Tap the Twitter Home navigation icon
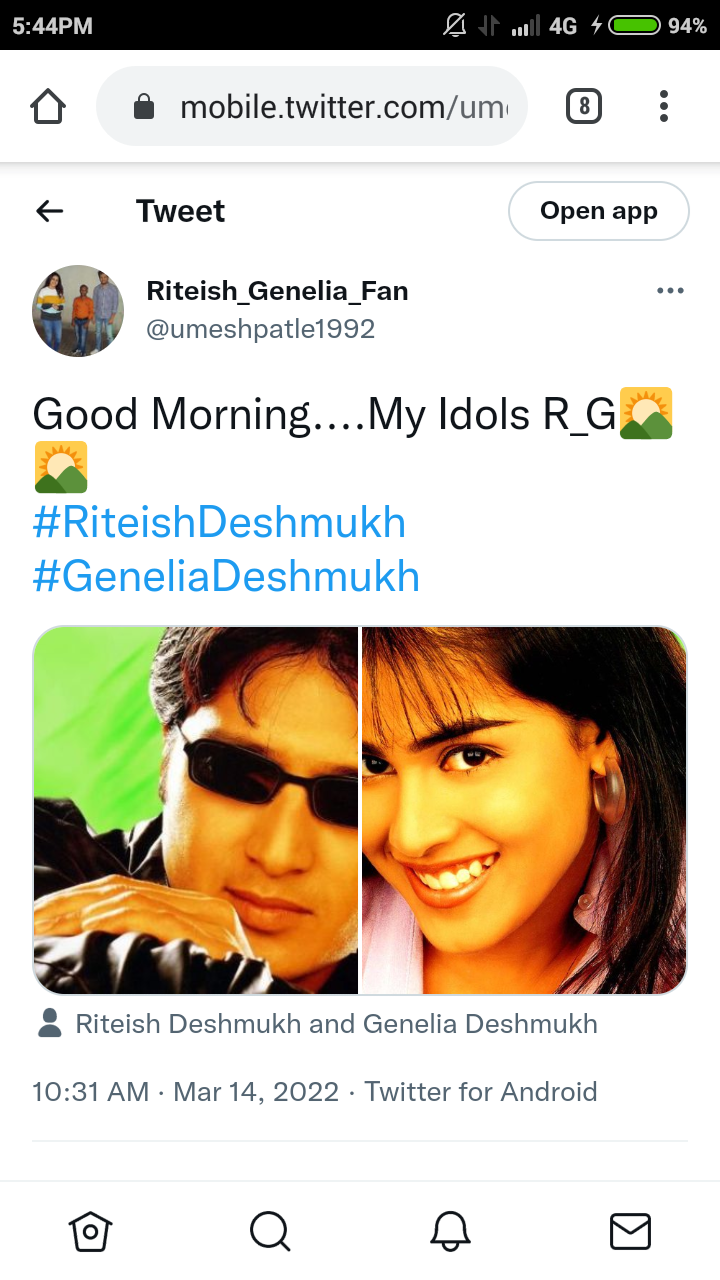This screenshot has width=720, height=1280. click(90, 1231)
